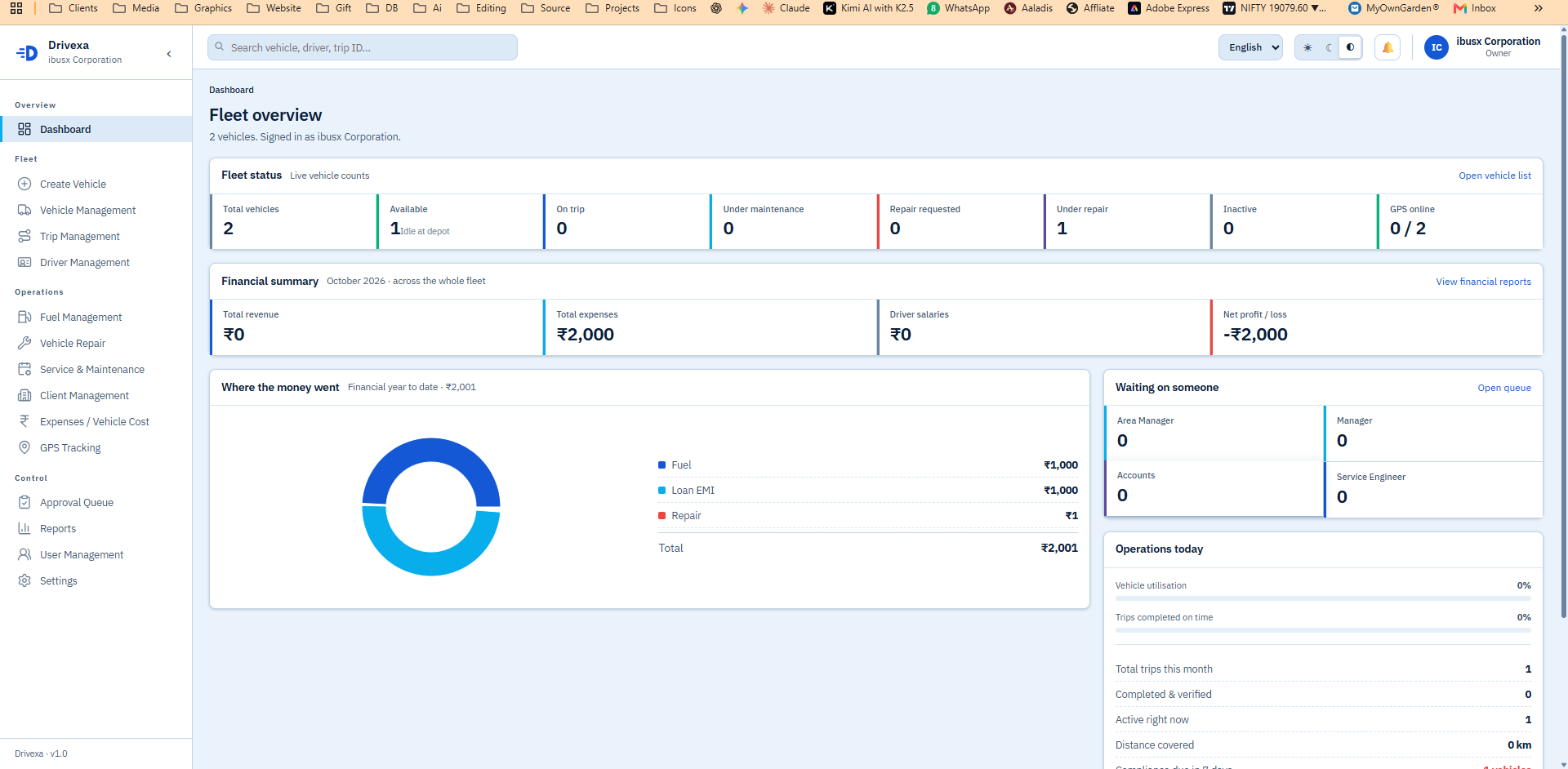
Task: Open the View financial reports link
Action: coord(1483,282)
